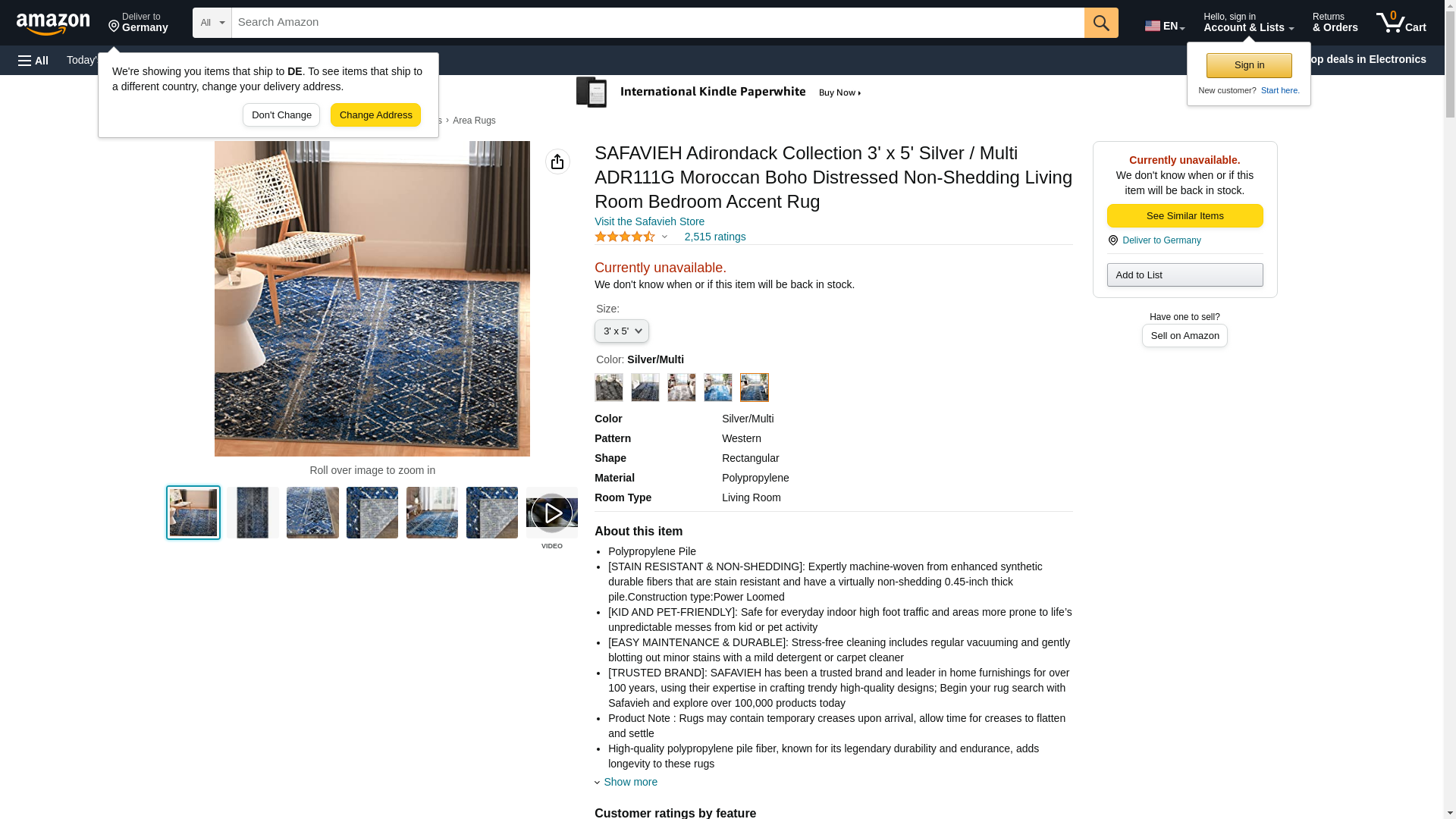Open Account & Lists menu

[1248, 23]
